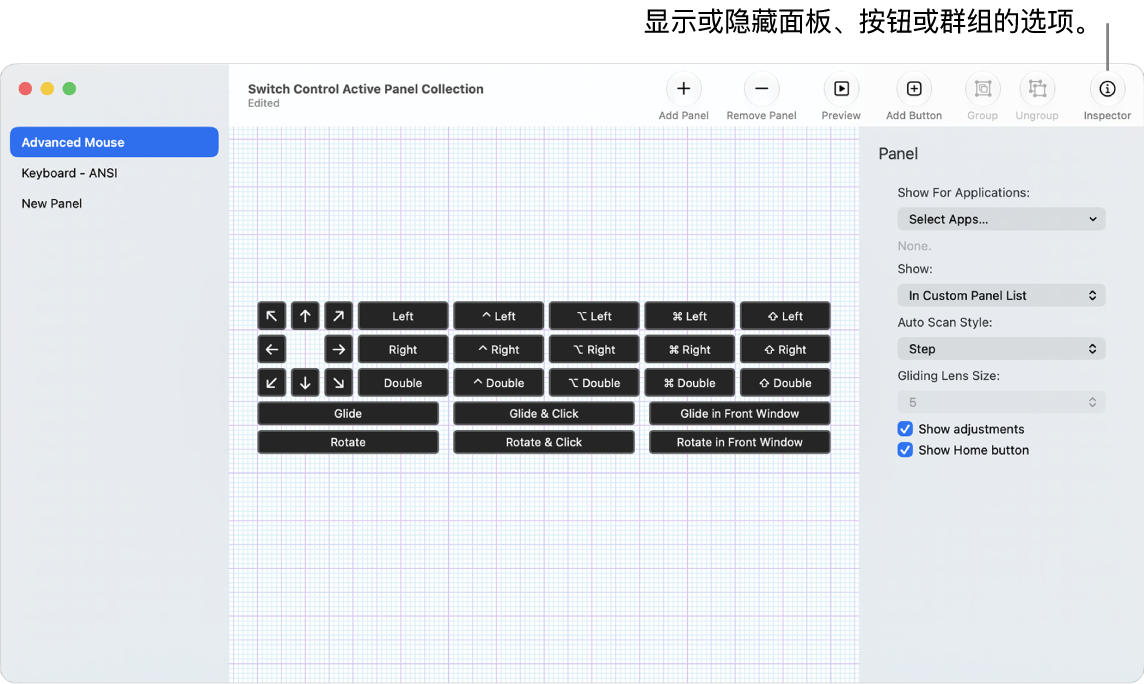Uncheck Show Home button checkbox

(x=905, y=450)
